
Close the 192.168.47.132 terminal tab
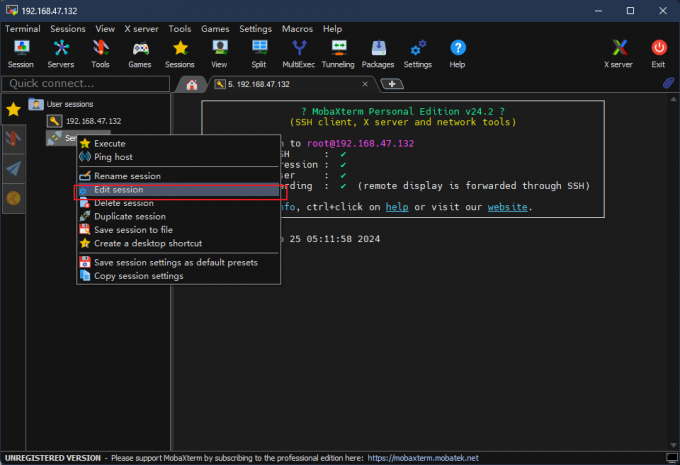(x=365, y=84)
